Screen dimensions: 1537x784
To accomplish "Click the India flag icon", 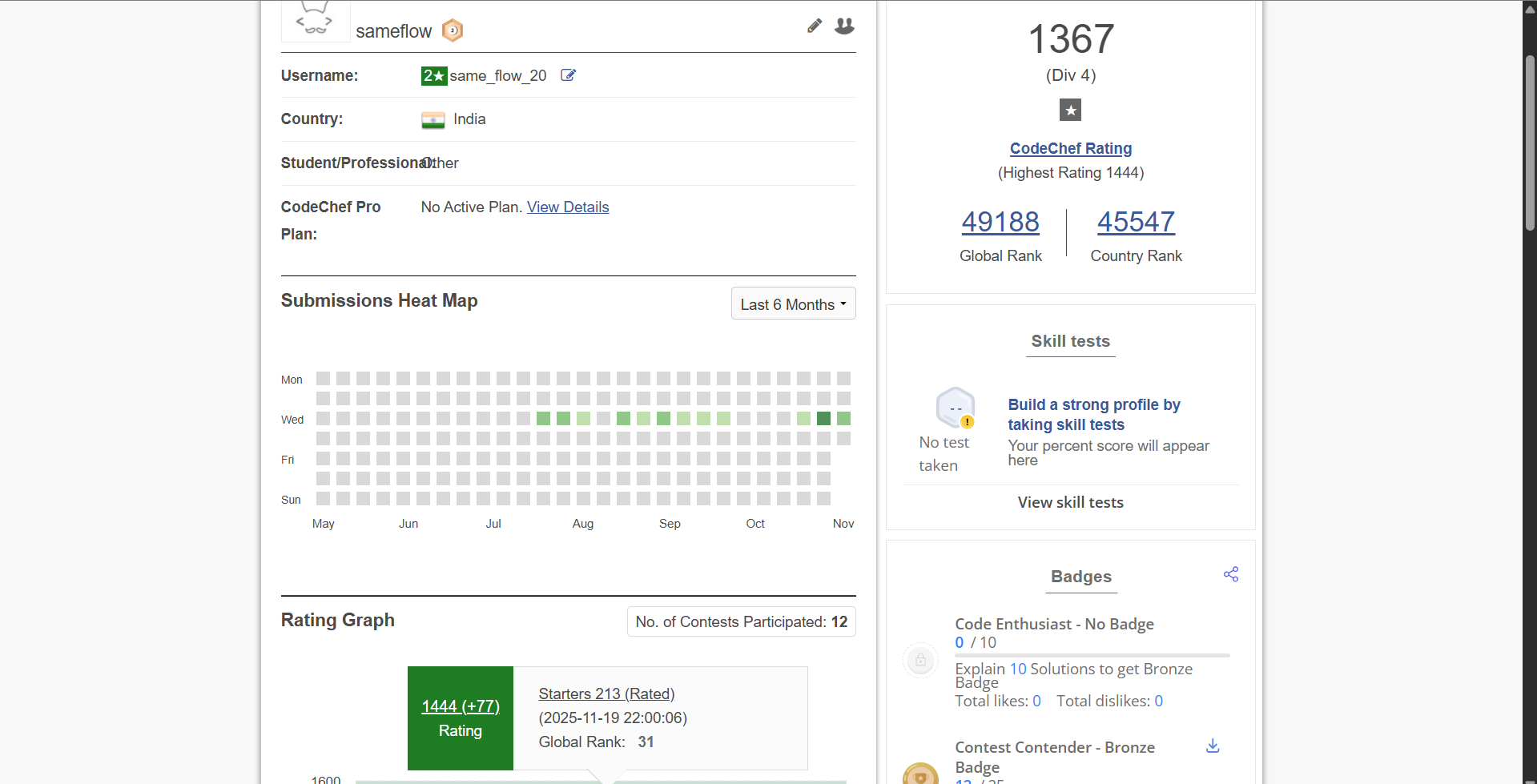I will [x=433, y=120].
